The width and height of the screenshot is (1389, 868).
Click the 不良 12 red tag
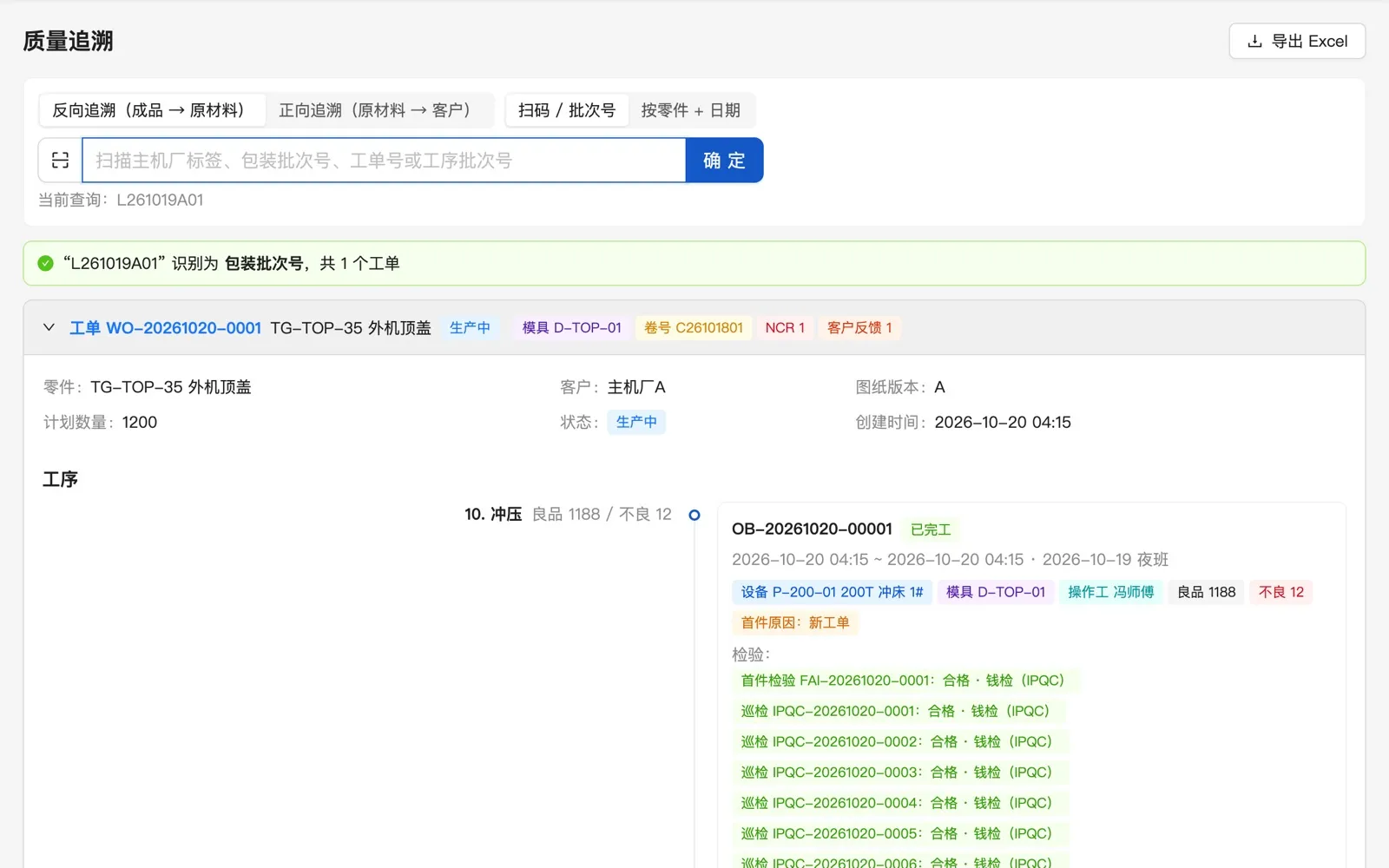pos(1280,592)
